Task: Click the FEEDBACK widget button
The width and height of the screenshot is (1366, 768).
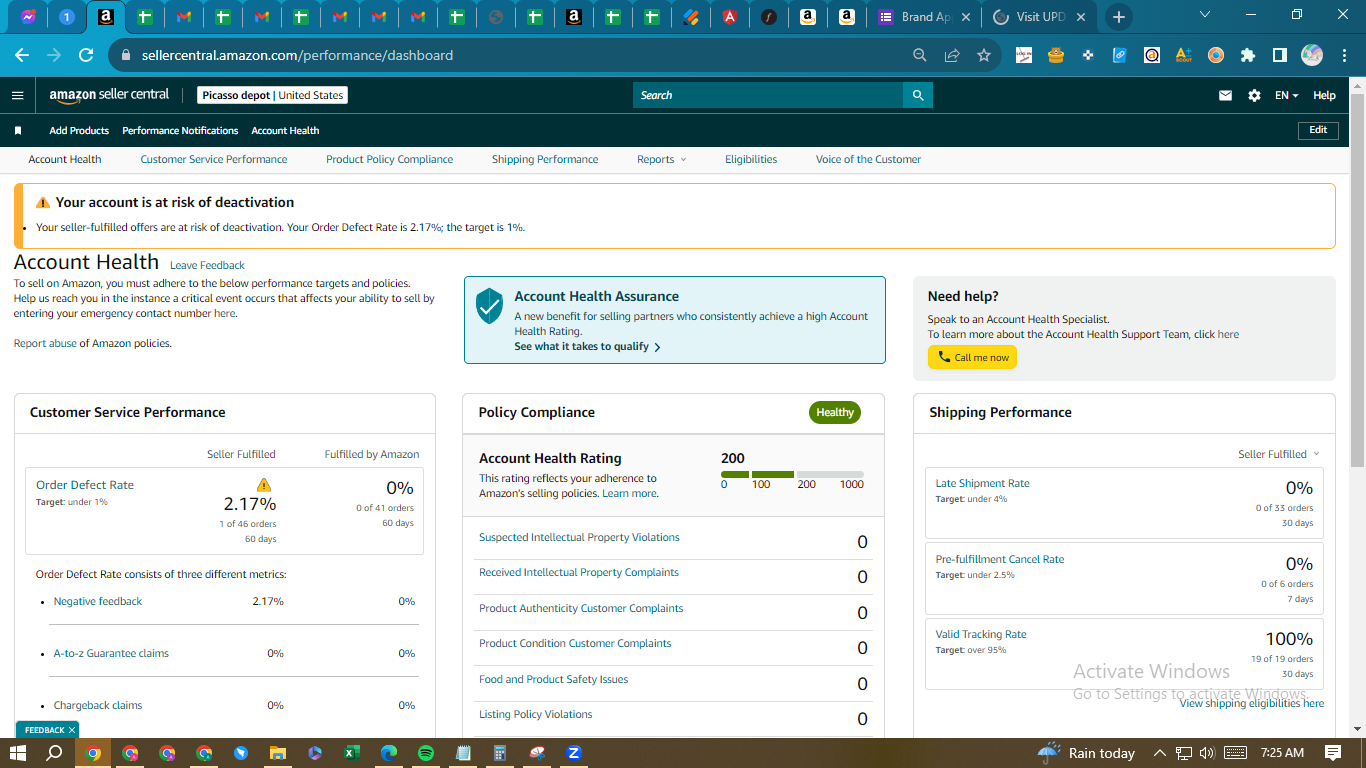Action: pos(47,730)
